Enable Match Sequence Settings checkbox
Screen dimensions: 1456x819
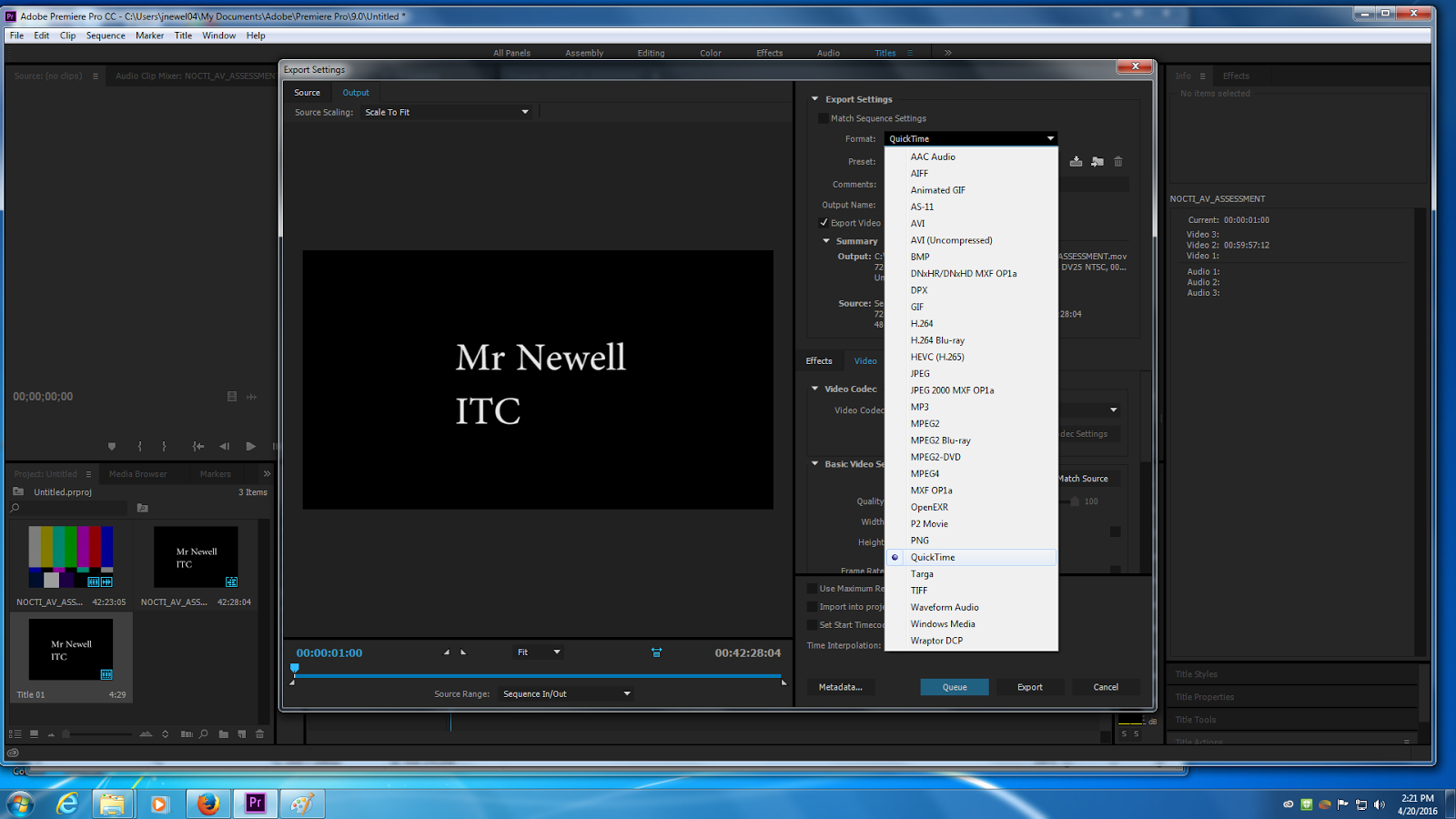(824, 118)
